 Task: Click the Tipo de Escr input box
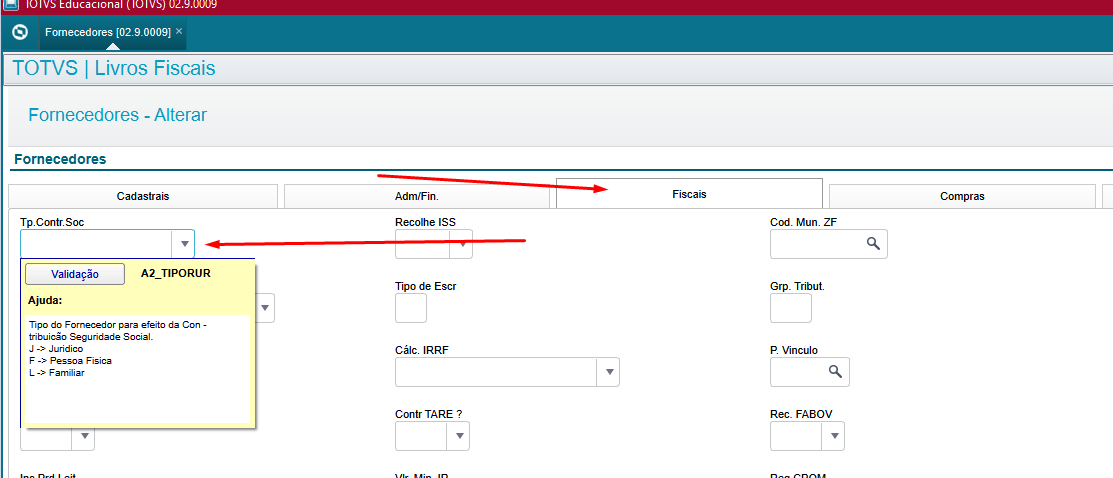411,308
